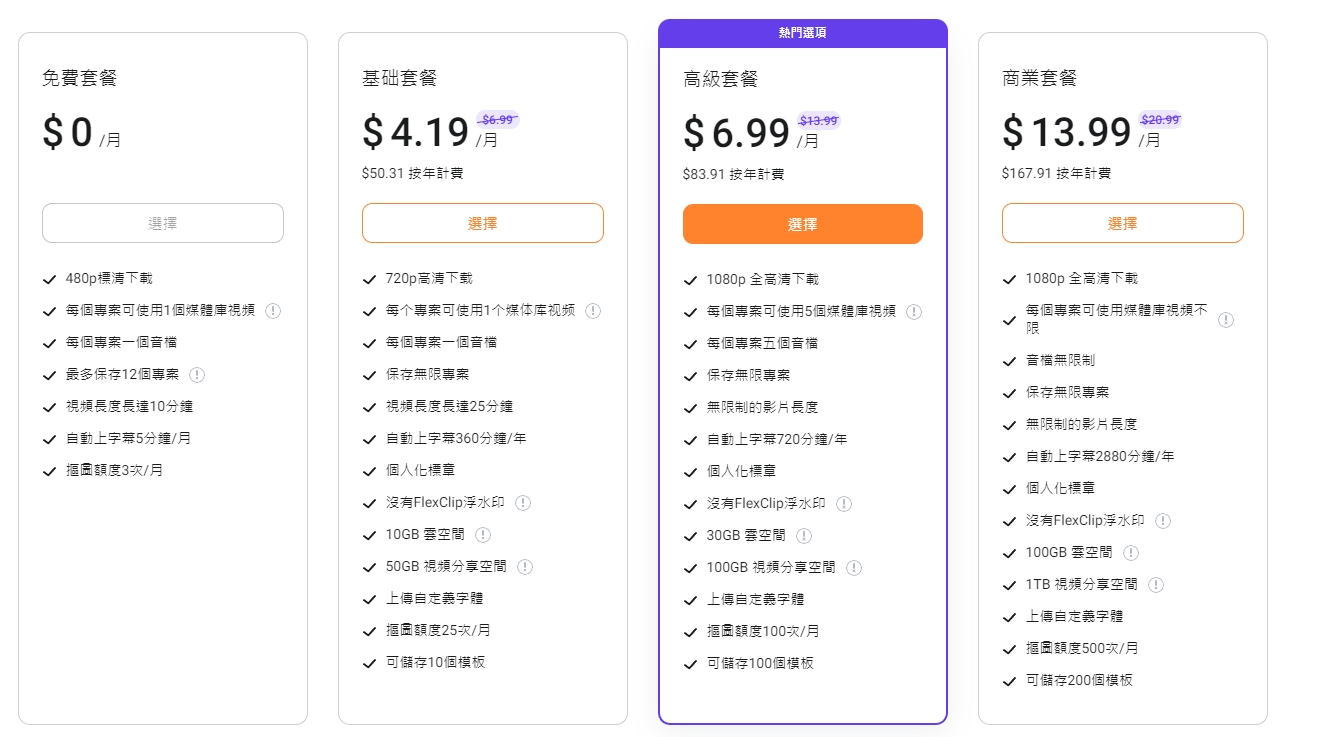Viewport: 1325px width, 737px height.
Task: Click info icon next to 最多保存12個專案
Action: click(197, 375)
